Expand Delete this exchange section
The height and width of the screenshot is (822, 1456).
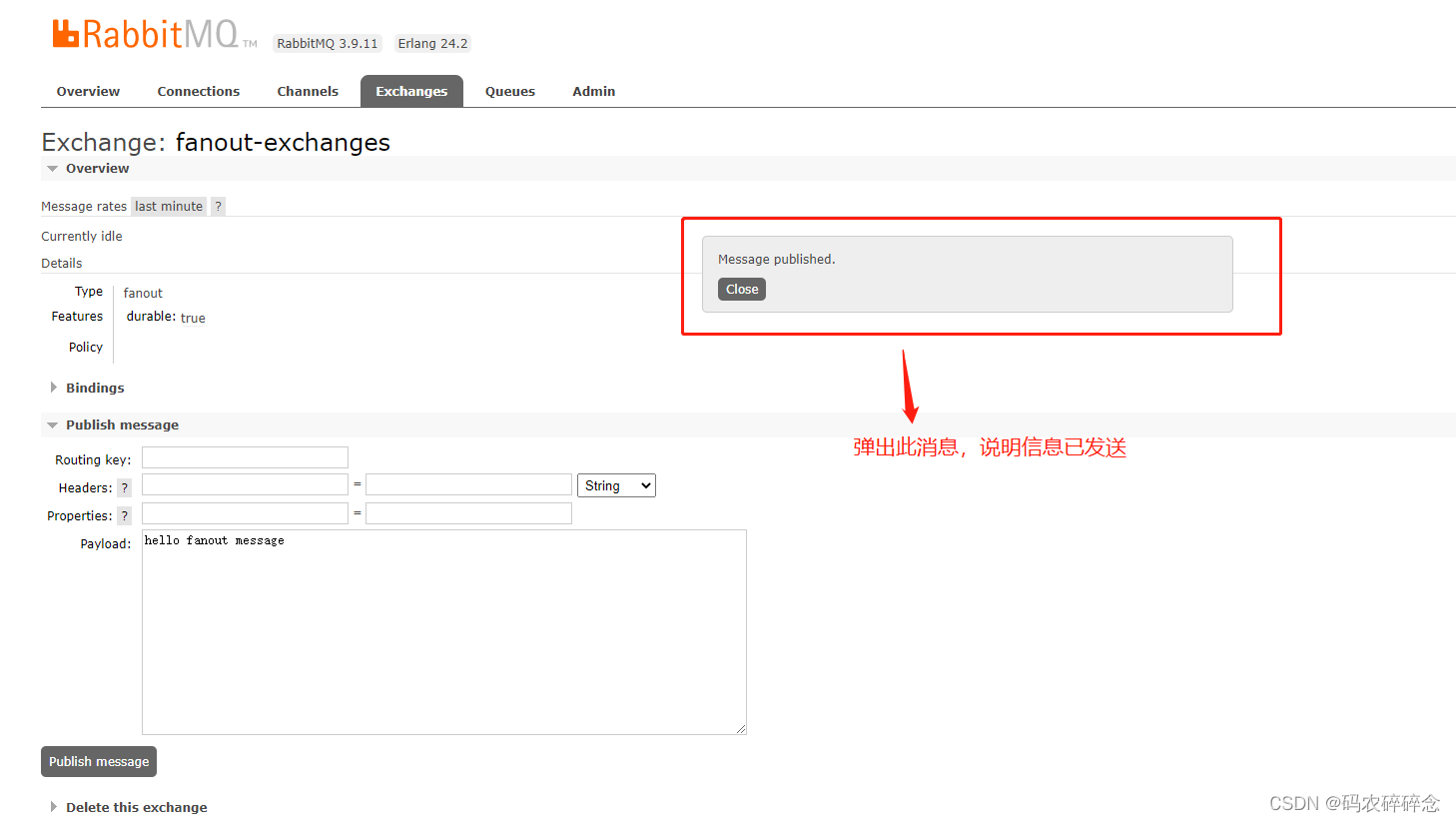point(136,807)
